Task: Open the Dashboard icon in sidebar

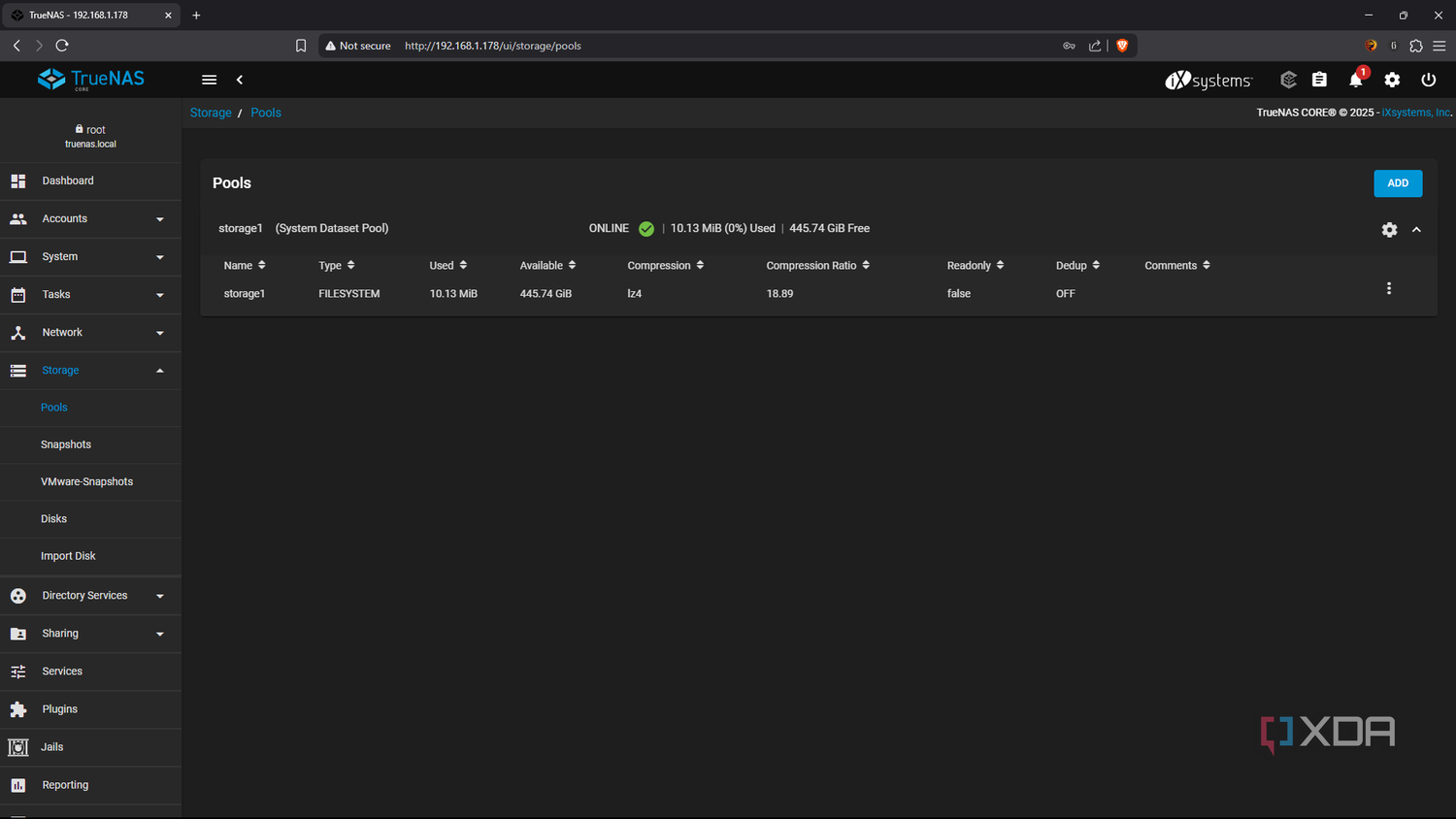Action: (x=17, y=181)
